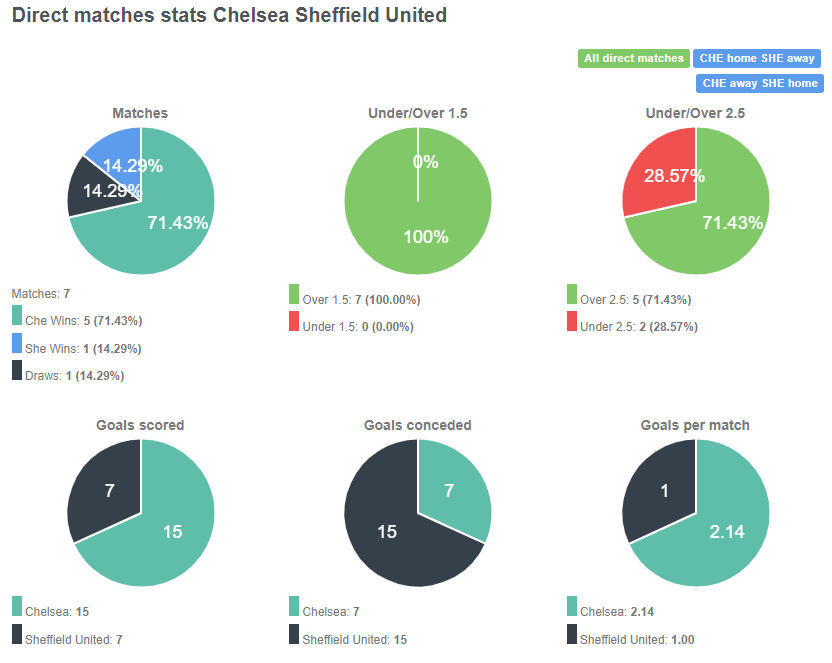Image resolution: width=832 pixels, height=663 pixels.
Task: Click the Matches chart title
Action: point(140,113)
